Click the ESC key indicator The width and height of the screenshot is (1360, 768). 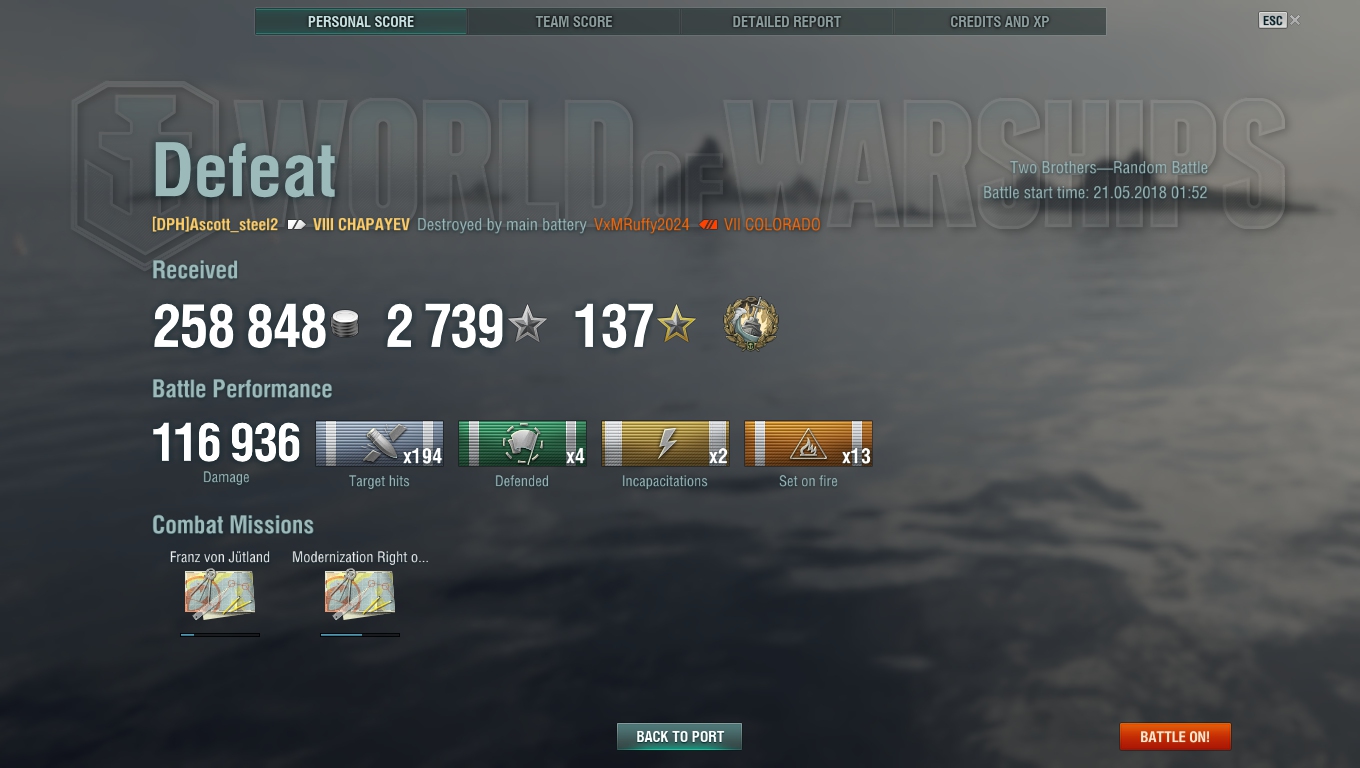pos(1272,20)
